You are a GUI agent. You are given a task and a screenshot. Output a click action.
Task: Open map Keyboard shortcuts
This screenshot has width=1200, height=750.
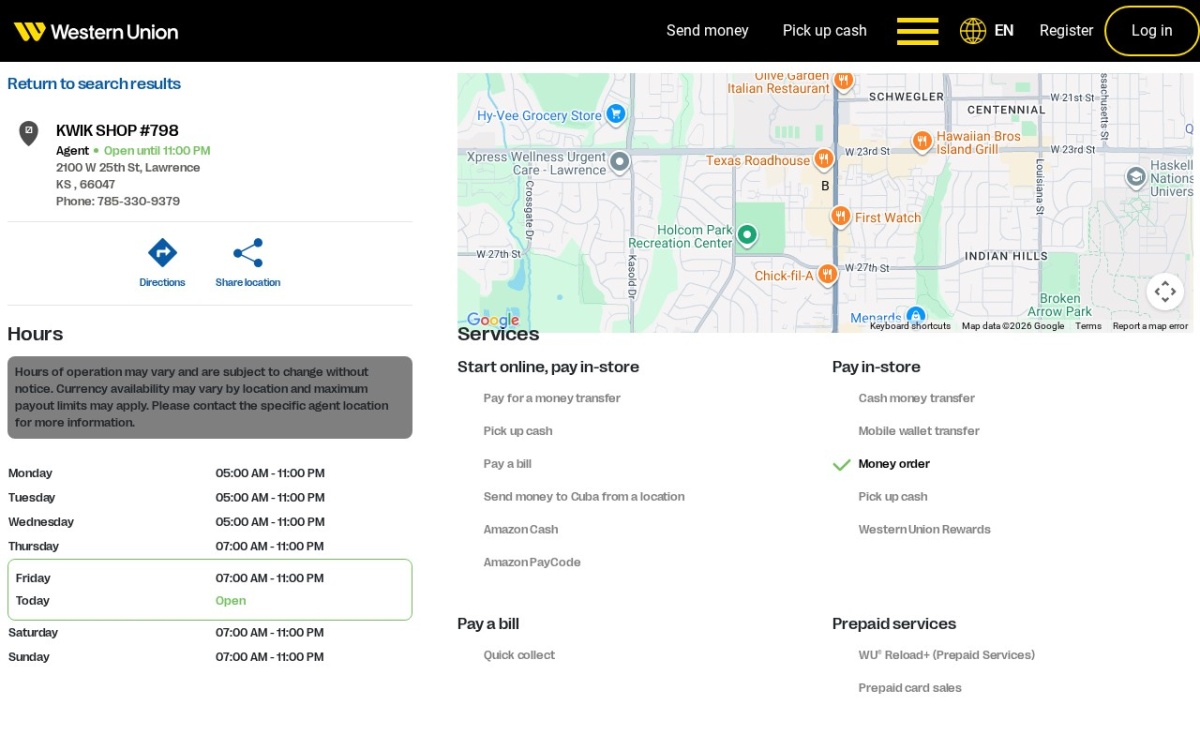pos(910,326)
